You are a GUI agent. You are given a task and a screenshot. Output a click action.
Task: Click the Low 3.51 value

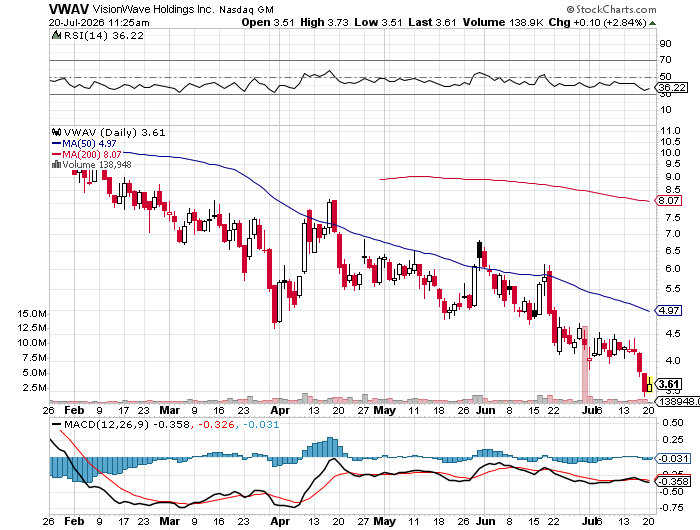(378, 22)
